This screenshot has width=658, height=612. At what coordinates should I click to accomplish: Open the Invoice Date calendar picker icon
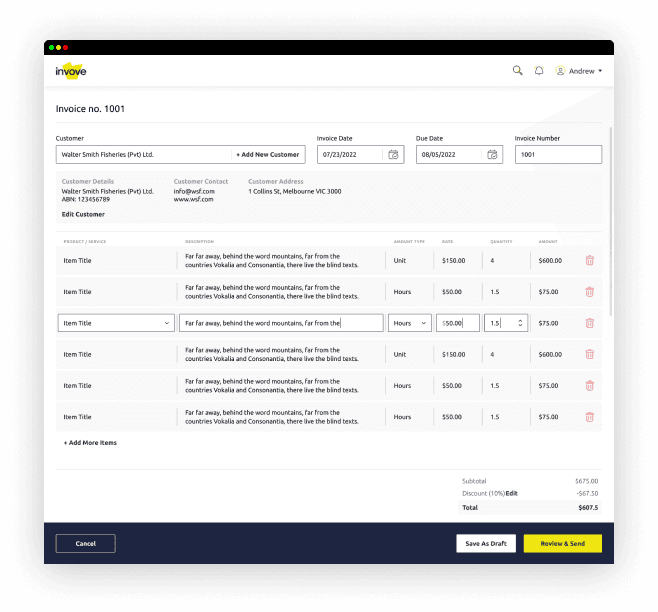pyautogui.click(x=393, y=154)
